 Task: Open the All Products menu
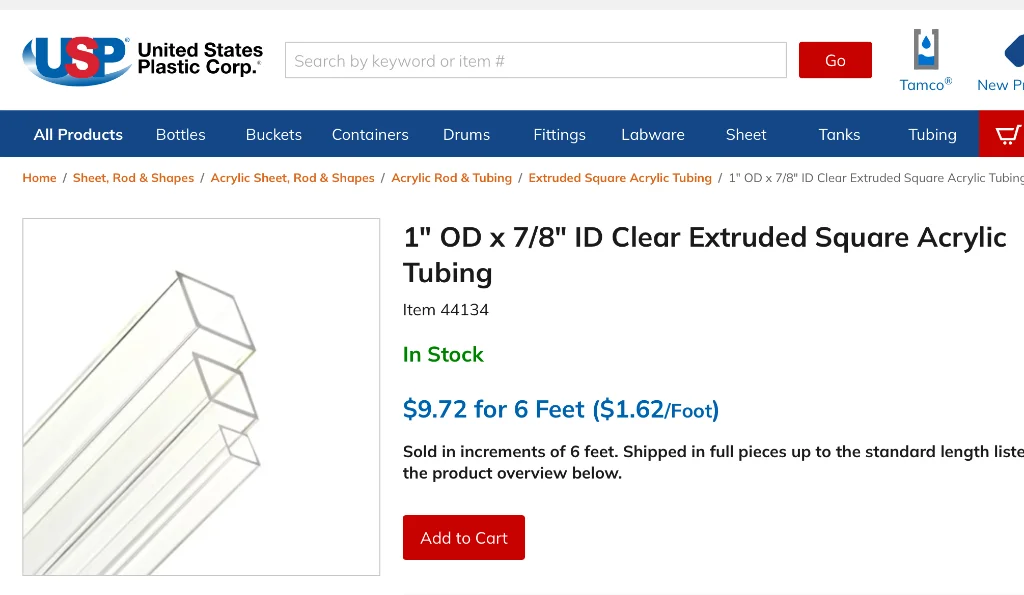tap(78, 134)
